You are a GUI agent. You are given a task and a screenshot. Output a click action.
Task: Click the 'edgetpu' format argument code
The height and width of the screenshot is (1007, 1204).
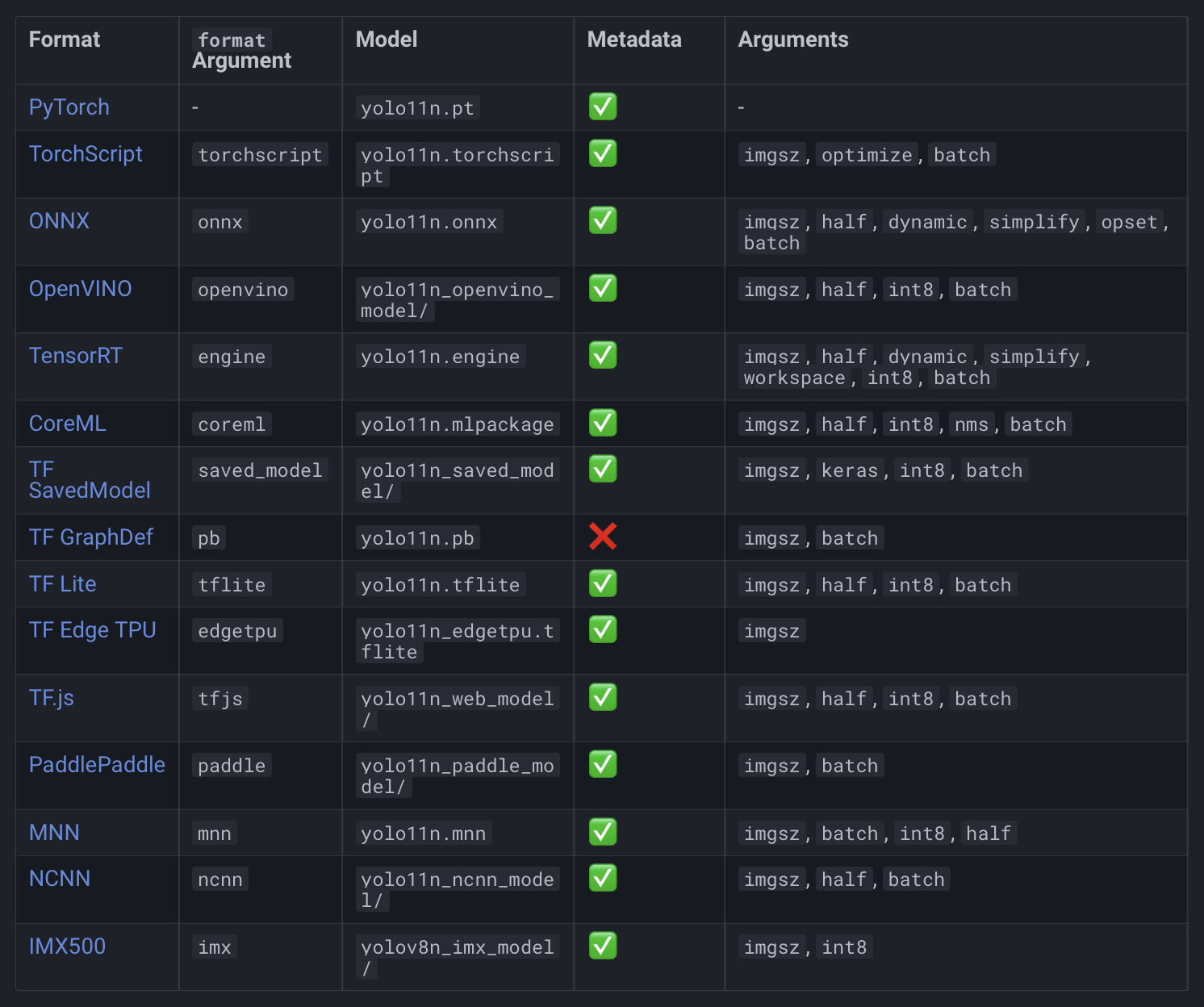[x=237, y=631]
